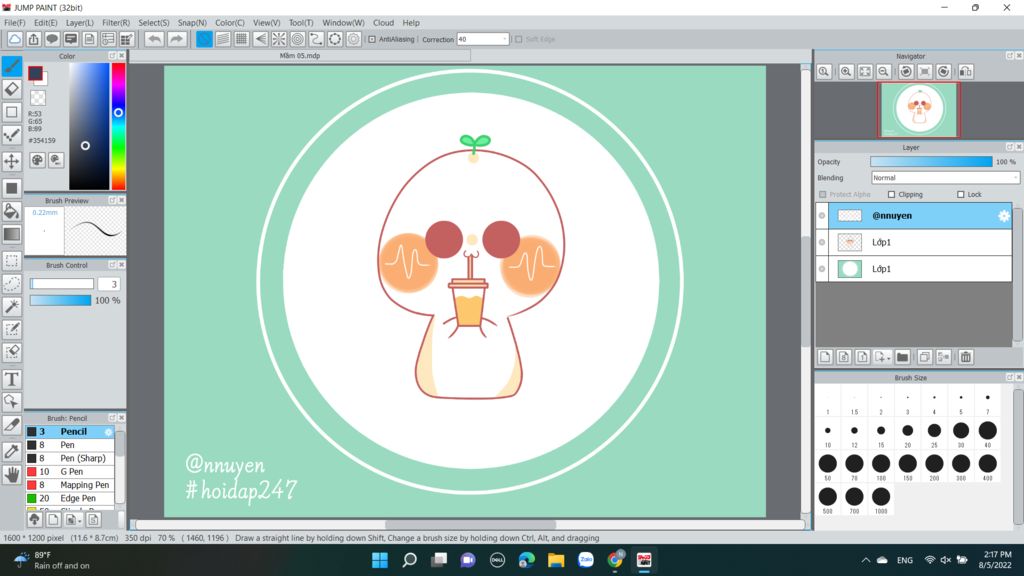Toggle visibility of the middle Lớp1 layer
This screenshot has height=576, width=1024.
(822, 242)
